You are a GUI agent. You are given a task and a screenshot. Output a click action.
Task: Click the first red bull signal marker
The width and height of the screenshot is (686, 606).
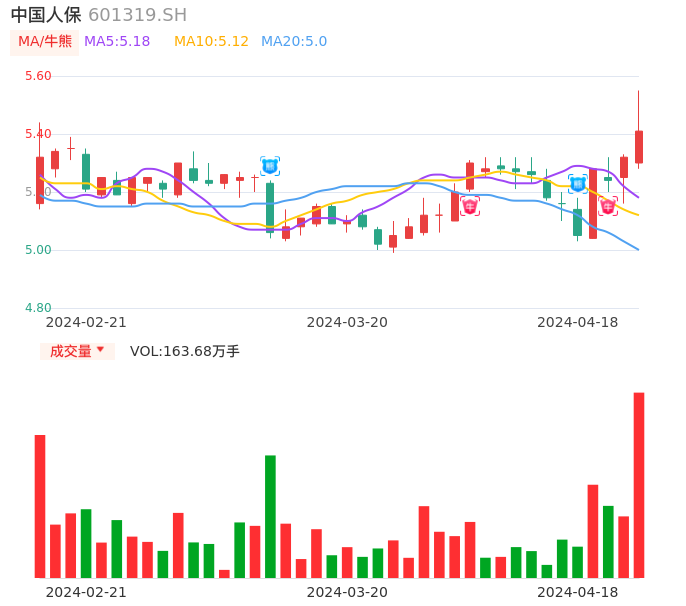coord(470,206)
